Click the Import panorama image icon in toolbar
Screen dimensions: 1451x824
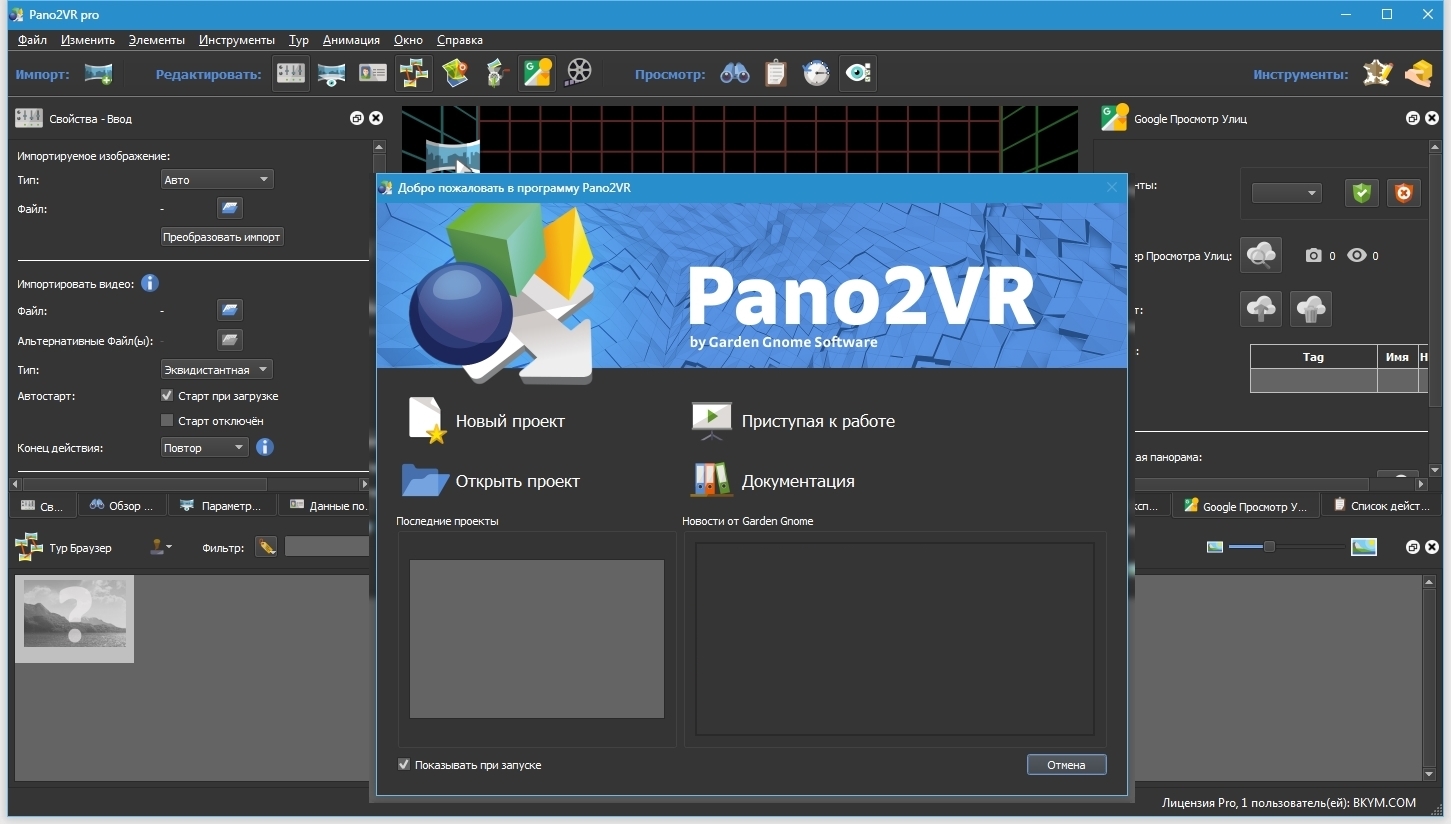click(98, 74)
